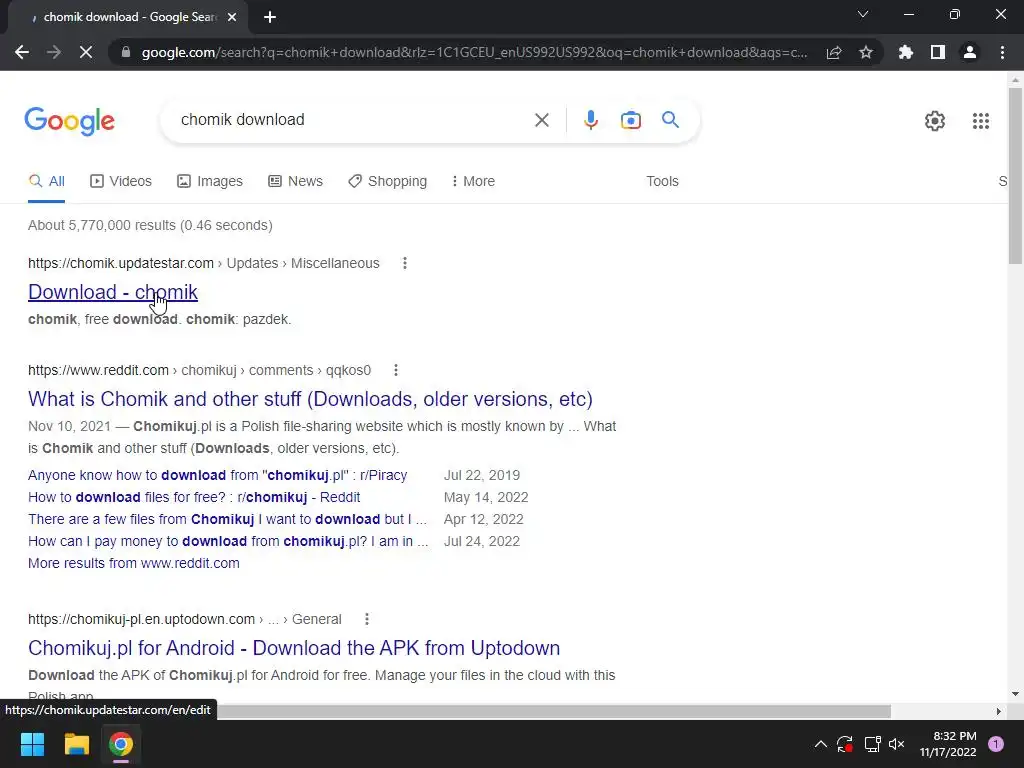Open the taskbar clock and date
1024x768 pixels.
point(948,744)
